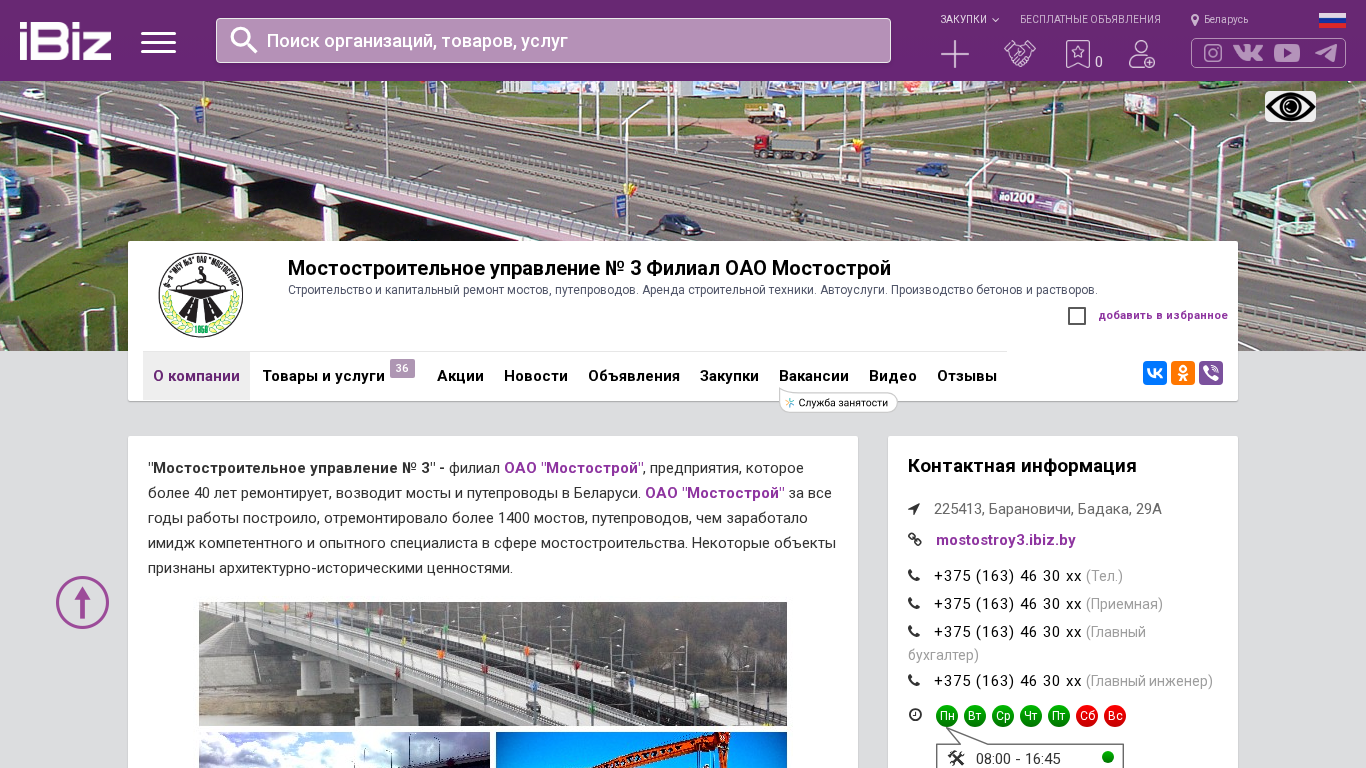Switch to the Новости tab
The height and width of the screenshot is (768, 1366).
pyautogui.click(x=536, y=376)
